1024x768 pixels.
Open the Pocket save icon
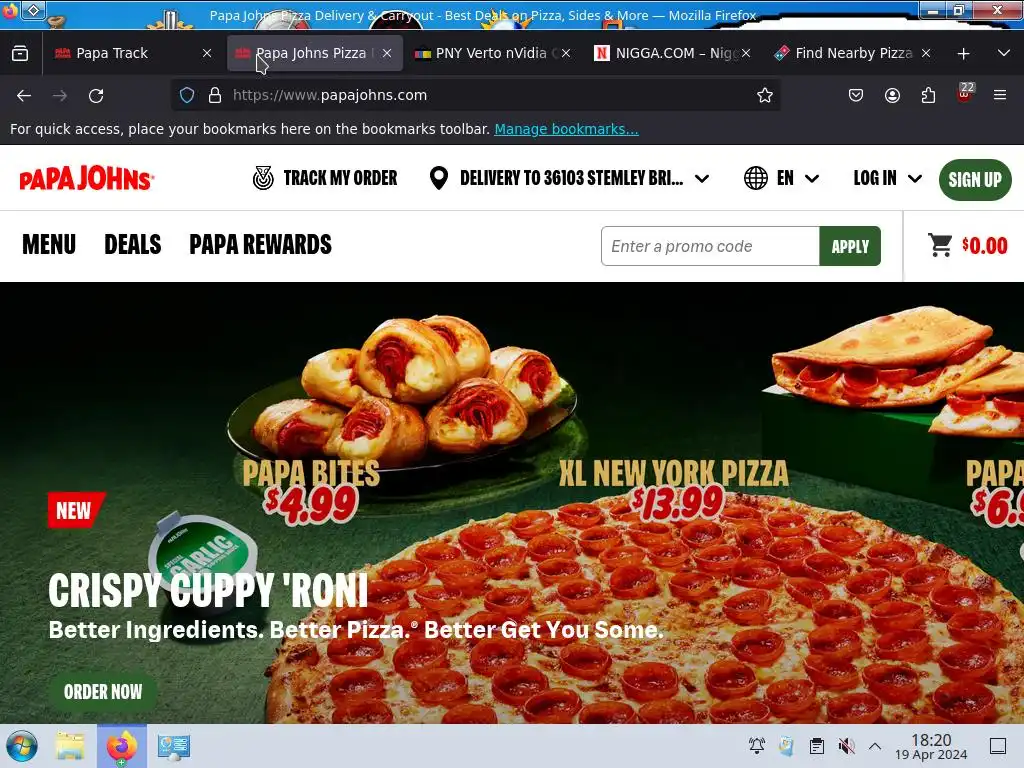856,95
